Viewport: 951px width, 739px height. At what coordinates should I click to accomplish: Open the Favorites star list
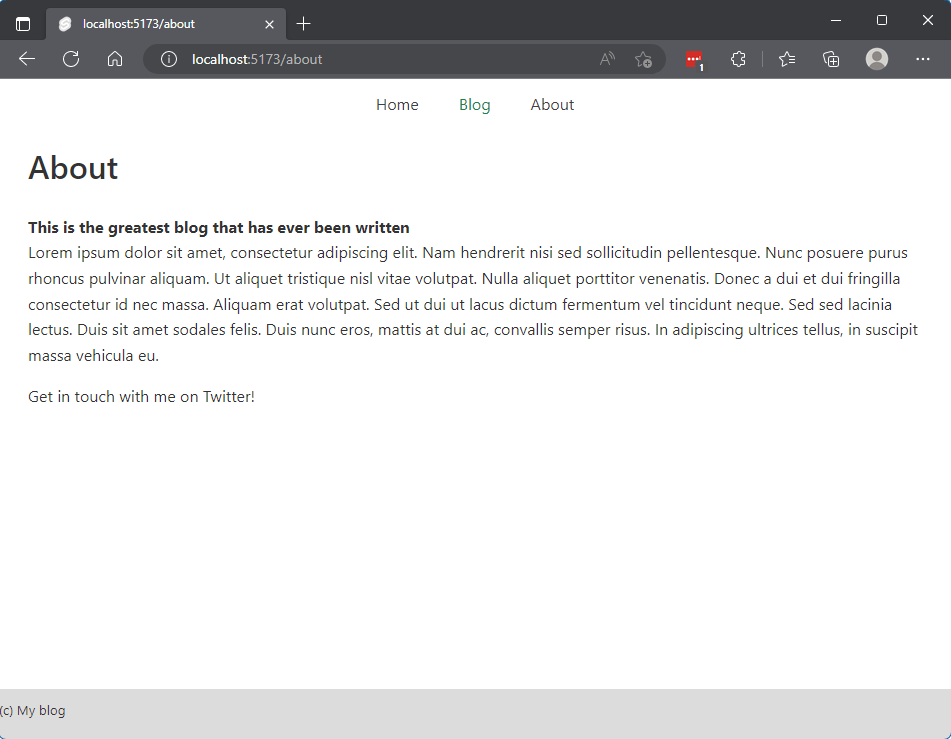pos(786,59)
